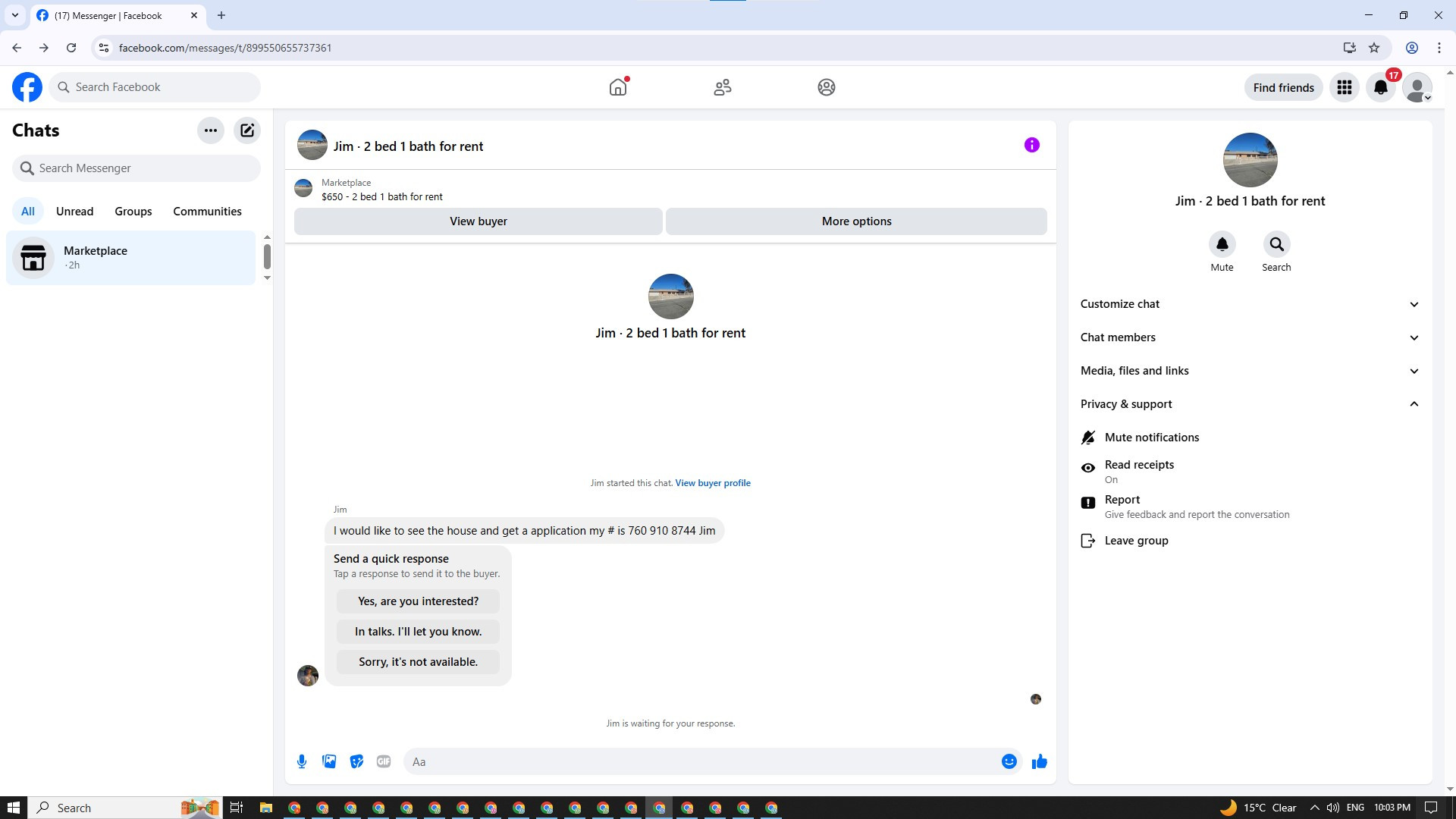Open the notifications bell with 17 badge

point(1381,87)
